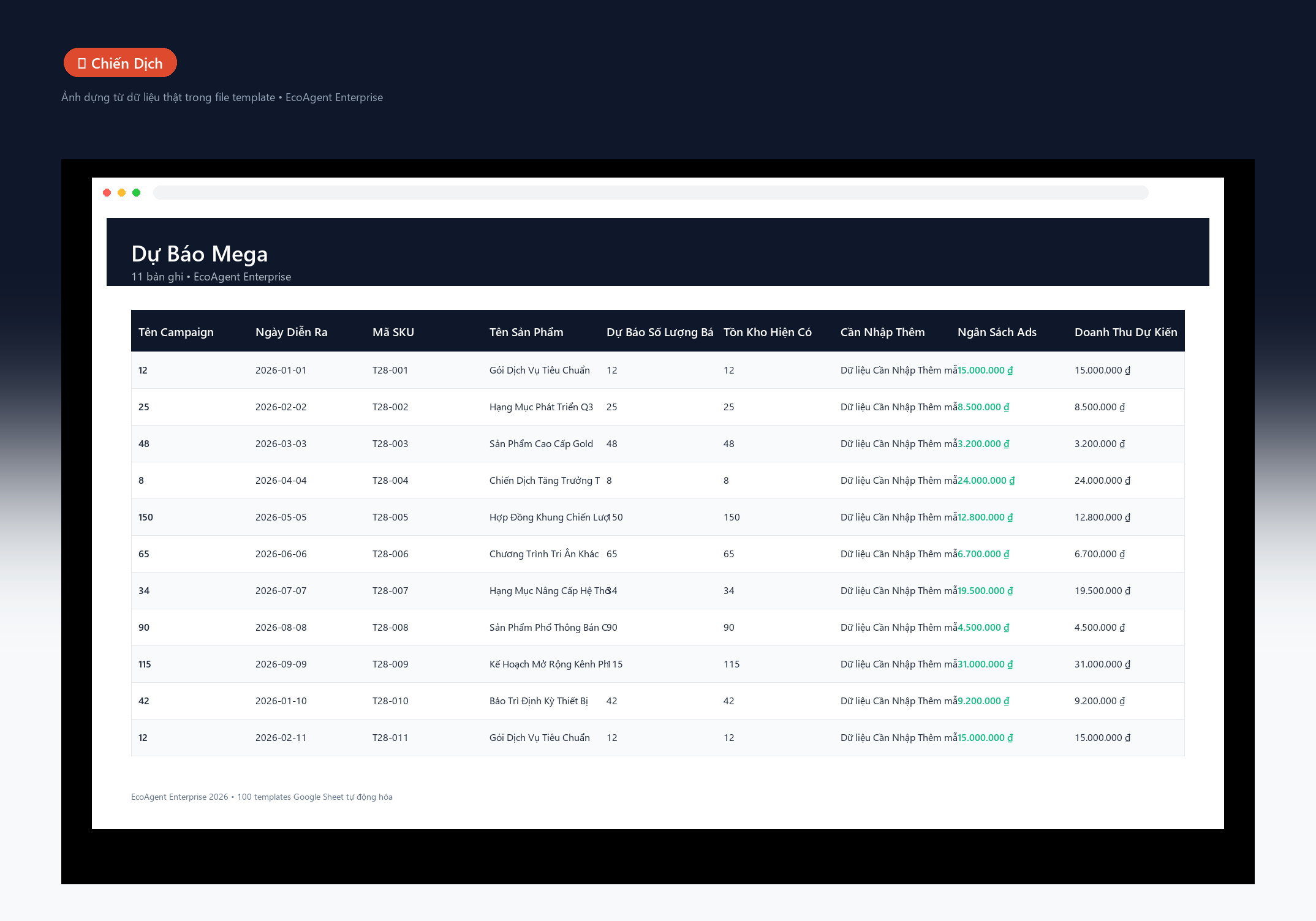Image resolution: width=1316 pixels, height=921 pixels.
Task: Select the Cần Nhập Thêm column header
Action: coord(883,332)
